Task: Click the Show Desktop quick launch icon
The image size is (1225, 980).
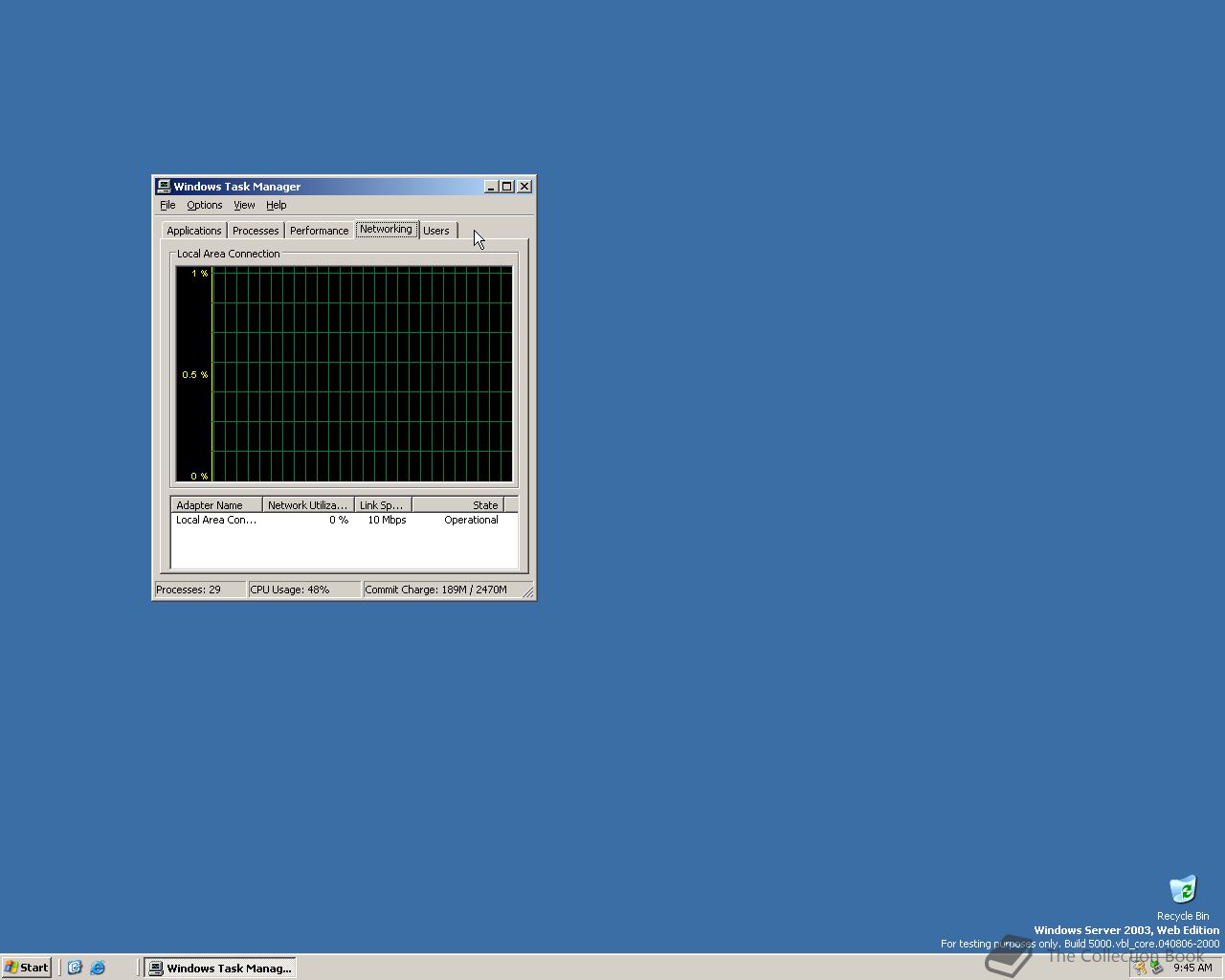Action: coord(75,968)
